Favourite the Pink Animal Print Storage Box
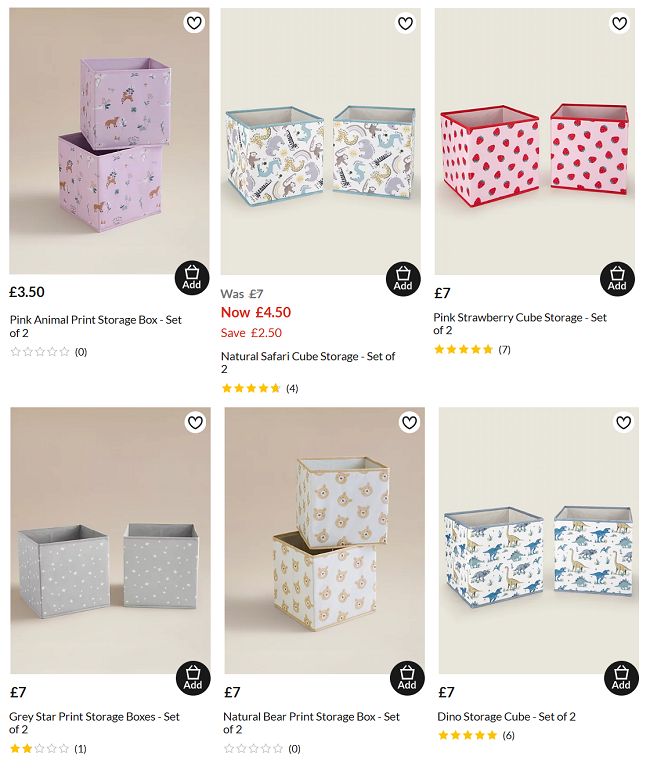The height and width of the screenshot is (767, 650). pyautogui.click(x=193, y=23)
